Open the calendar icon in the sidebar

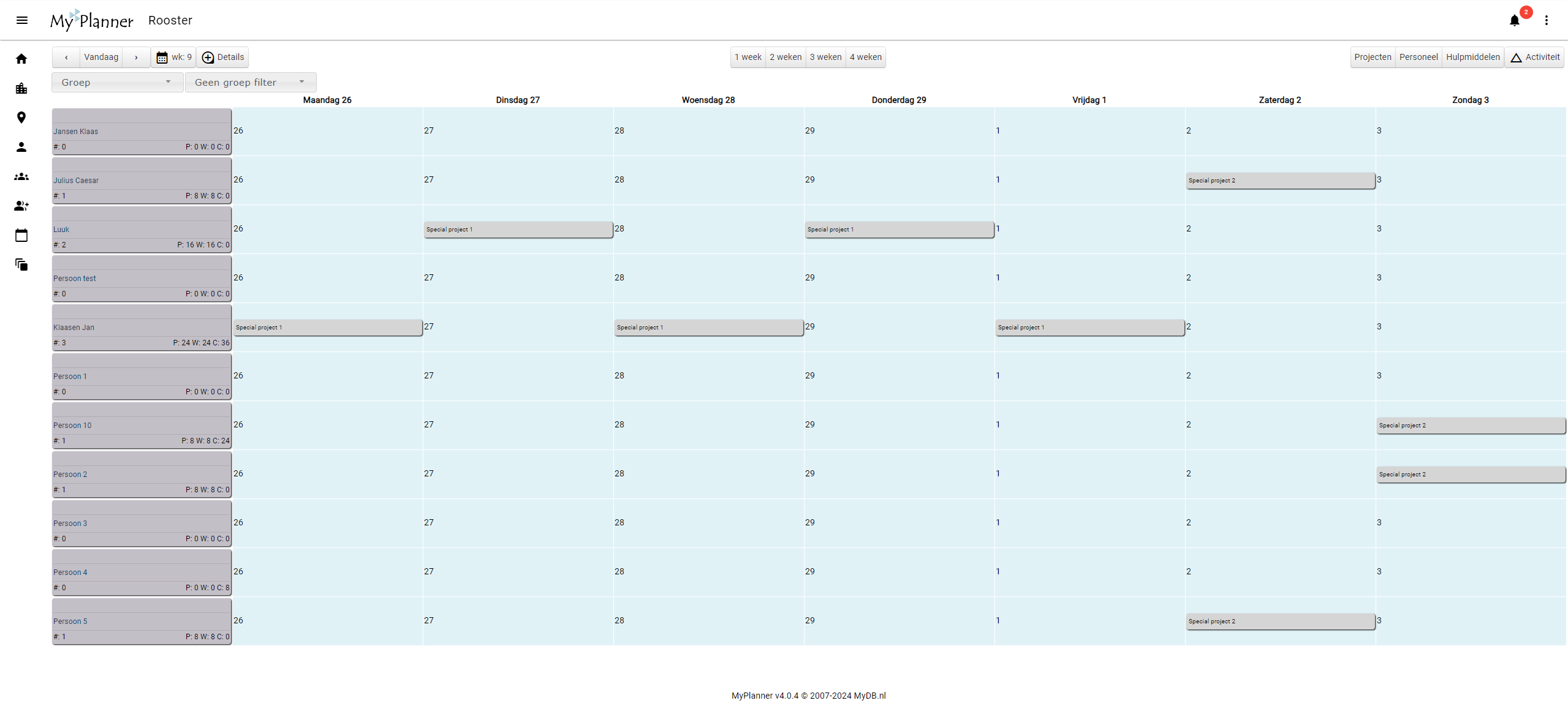point(21,235)
